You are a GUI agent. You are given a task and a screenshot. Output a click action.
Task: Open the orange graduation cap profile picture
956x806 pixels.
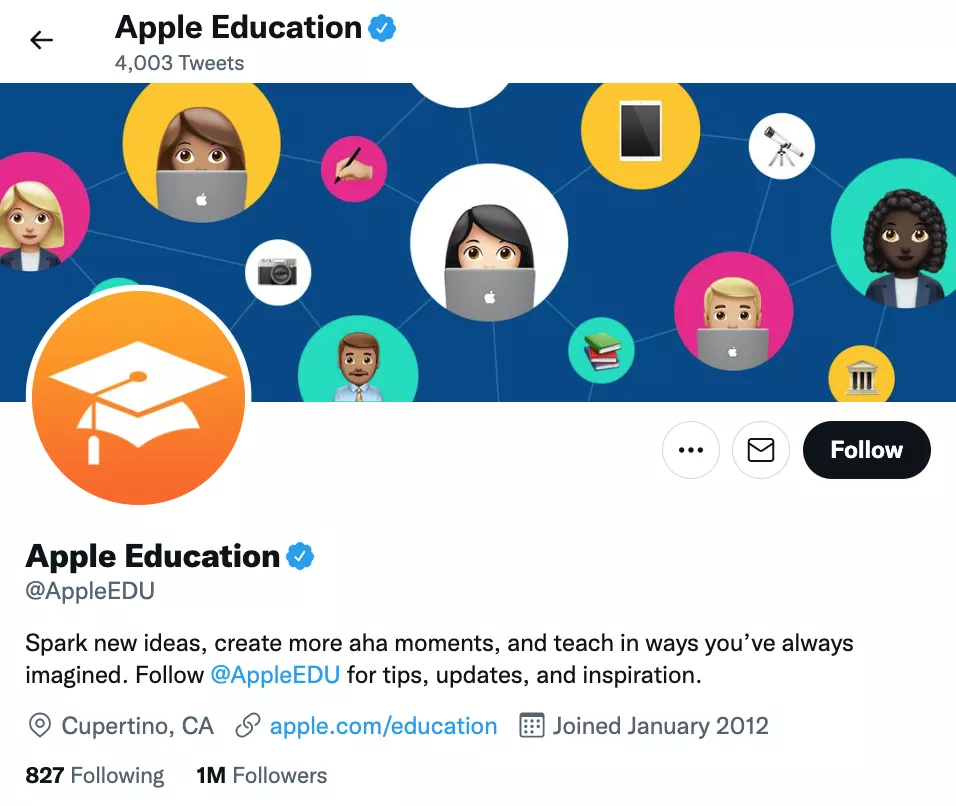(x=138, y=398)
